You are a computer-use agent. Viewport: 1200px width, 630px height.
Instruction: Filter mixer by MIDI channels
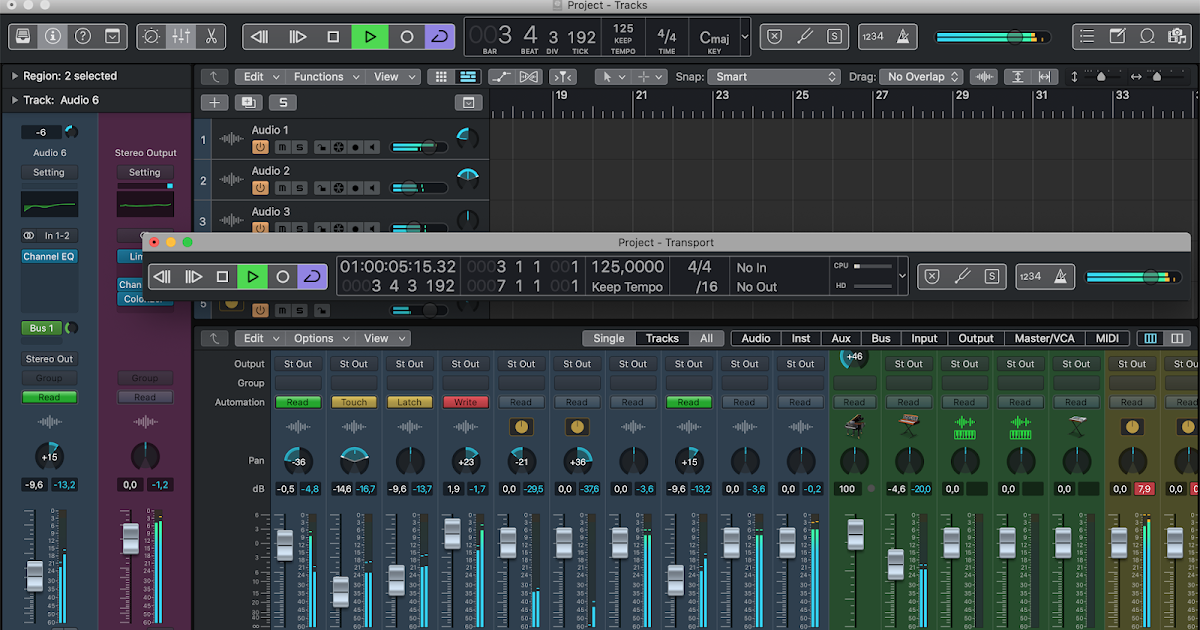[x=1107, y=338]
